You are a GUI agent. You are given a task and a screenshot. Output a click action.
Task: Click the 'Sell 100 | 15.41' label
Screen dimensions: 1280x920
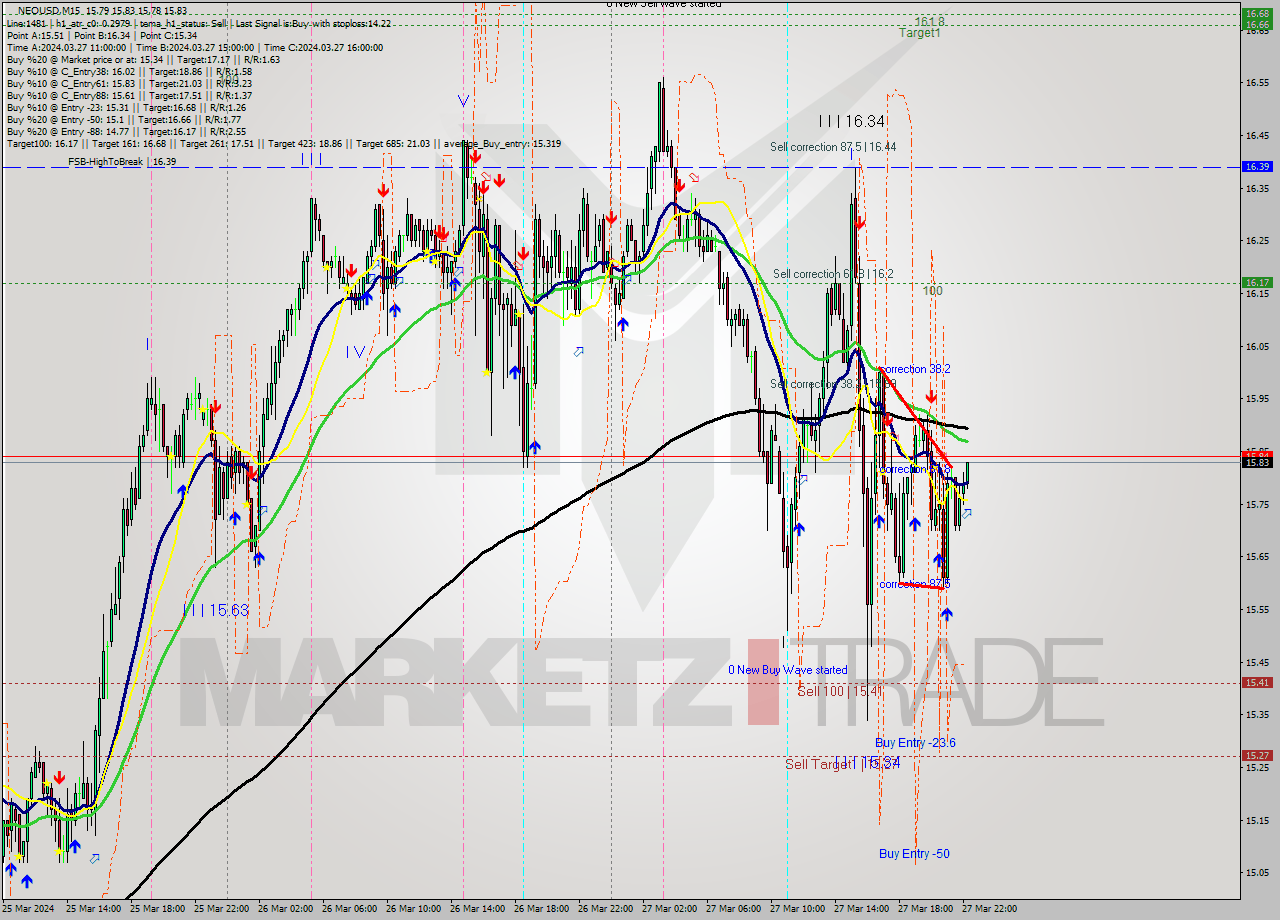[839, 691]
